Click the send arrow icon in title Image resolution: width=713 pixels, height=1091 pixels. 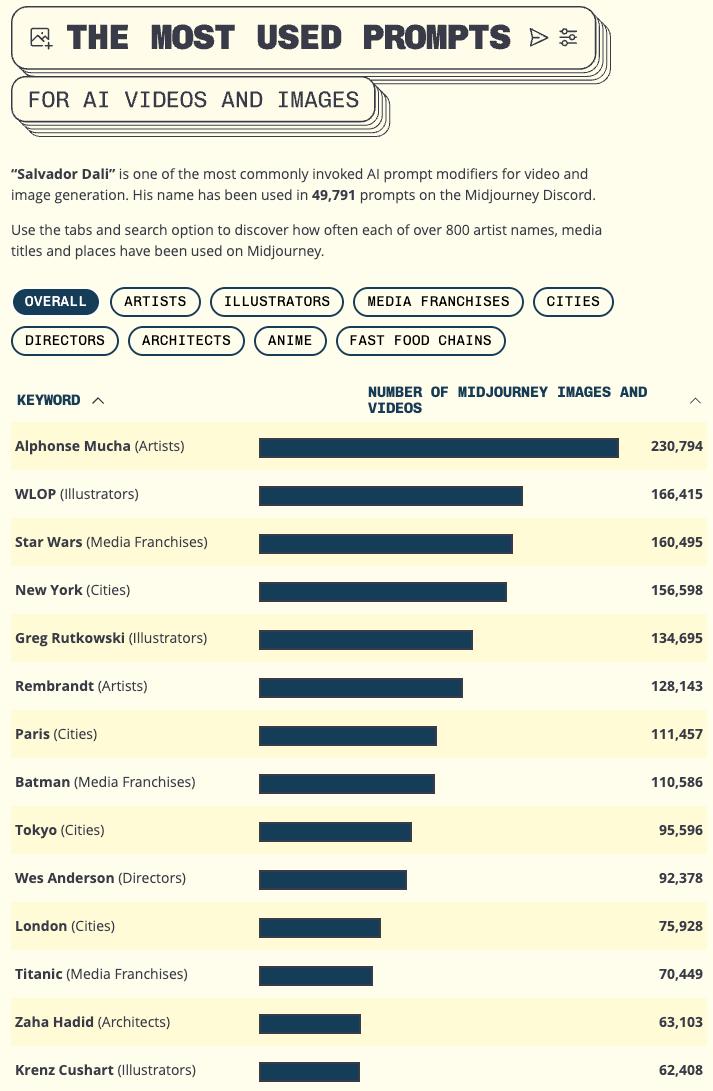pos(539,38)
